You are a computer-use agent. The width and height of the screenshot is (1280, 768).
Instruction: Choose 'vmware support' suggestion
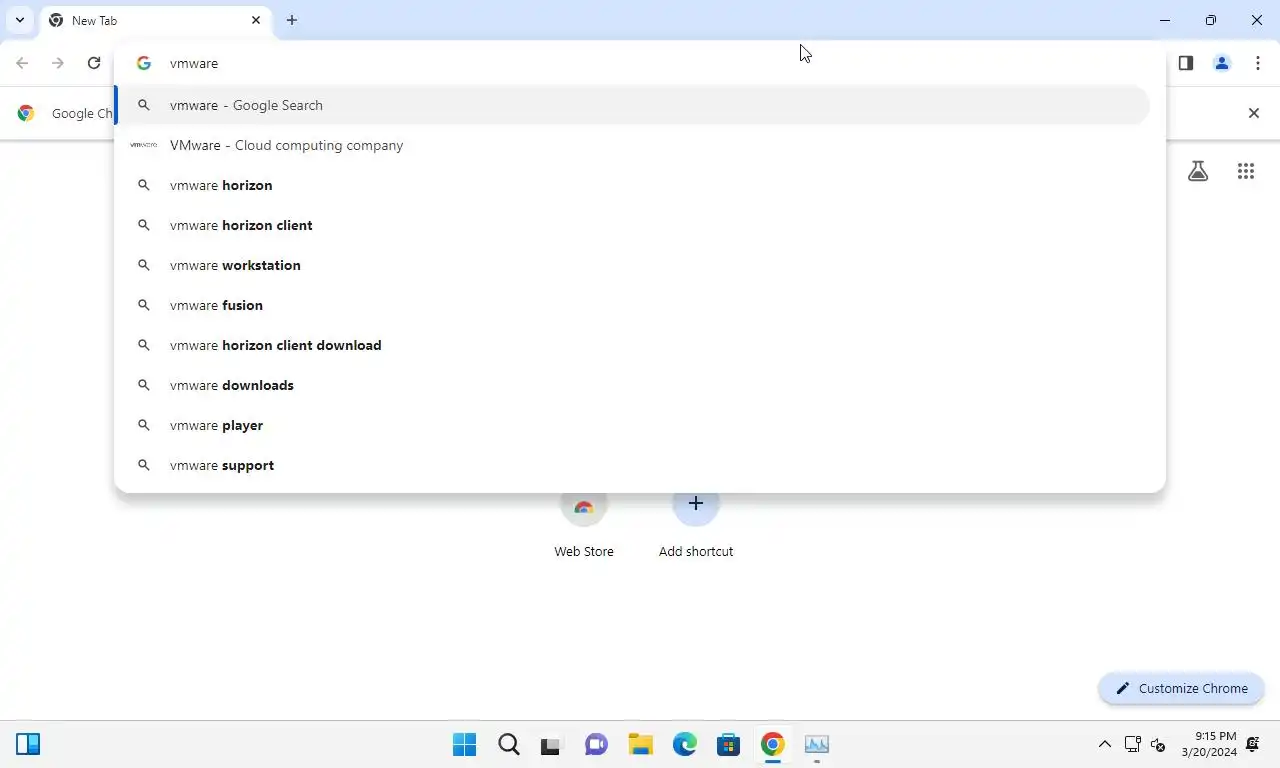(x=632, y=465)
